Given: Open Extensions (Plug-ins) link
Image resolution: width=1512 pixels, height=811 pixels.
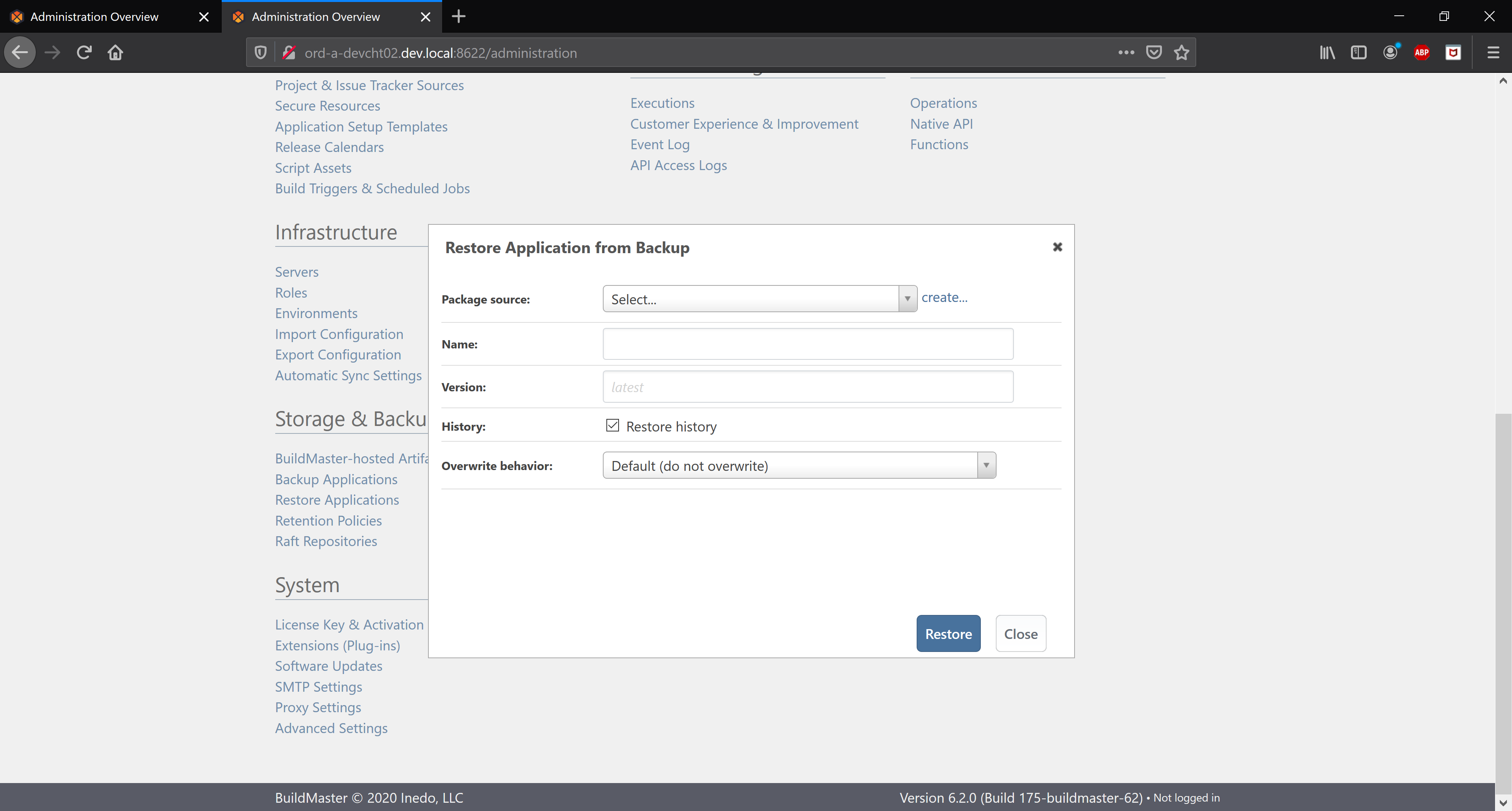Looking at the screenshot, I should click(337, 646).
